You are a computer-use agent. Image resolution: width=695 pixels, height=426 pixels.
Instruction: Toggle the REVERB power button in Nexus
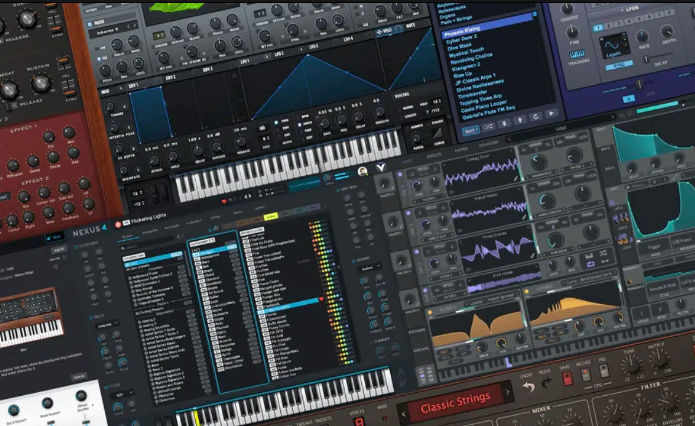coord(353,260)
